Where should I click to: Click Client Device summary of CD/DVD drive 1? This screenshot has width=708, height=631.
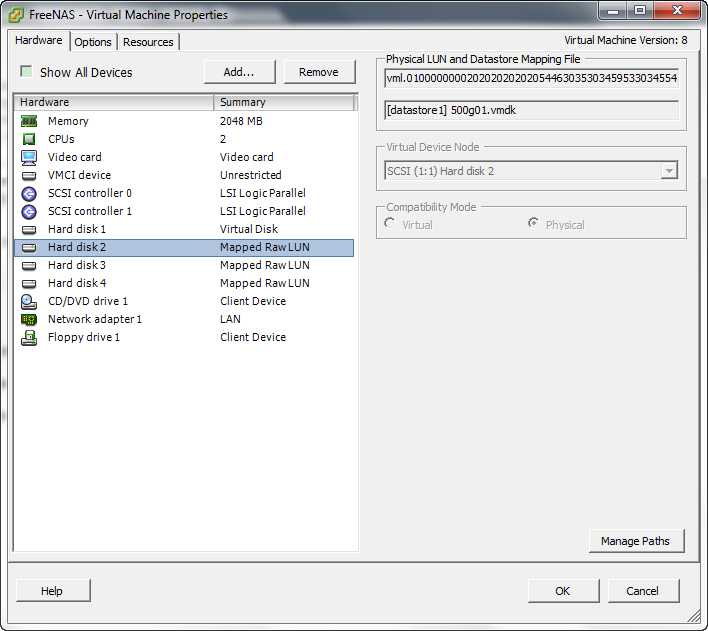point(253,301)
